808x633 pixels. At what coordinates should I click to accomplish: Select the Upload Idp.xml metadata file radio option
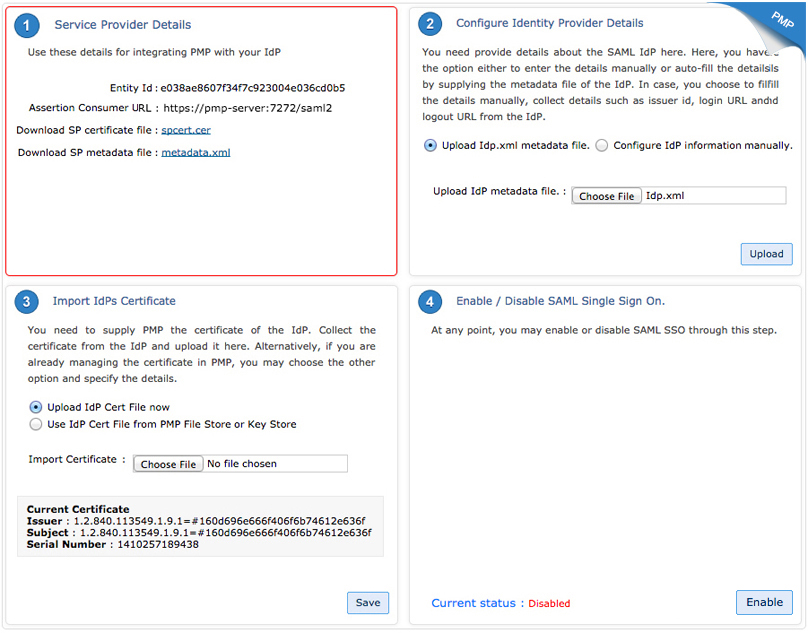point(430,145)
